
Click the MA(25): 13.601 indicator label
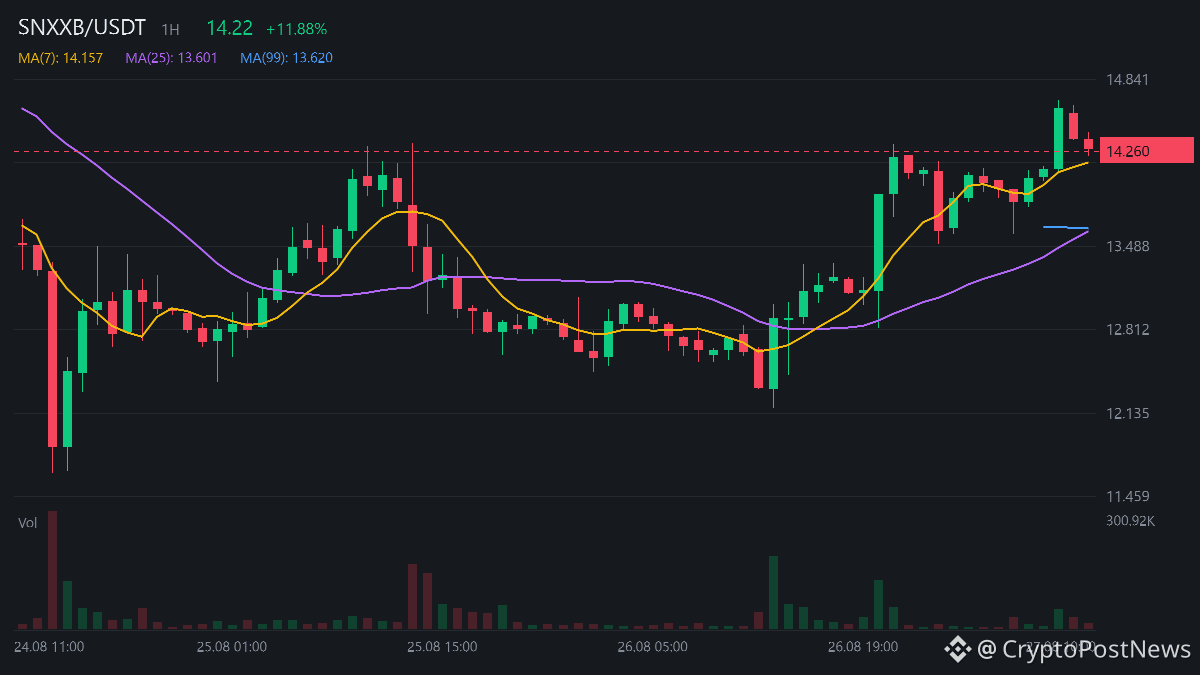172,58
